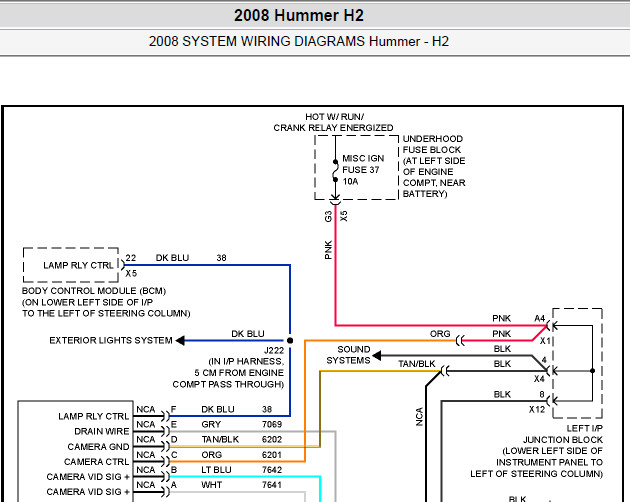The height and width of the screenshot is (502, 630).
Task: Click the '2008 Hummer H2' title heading
Action: click(299, 16)
